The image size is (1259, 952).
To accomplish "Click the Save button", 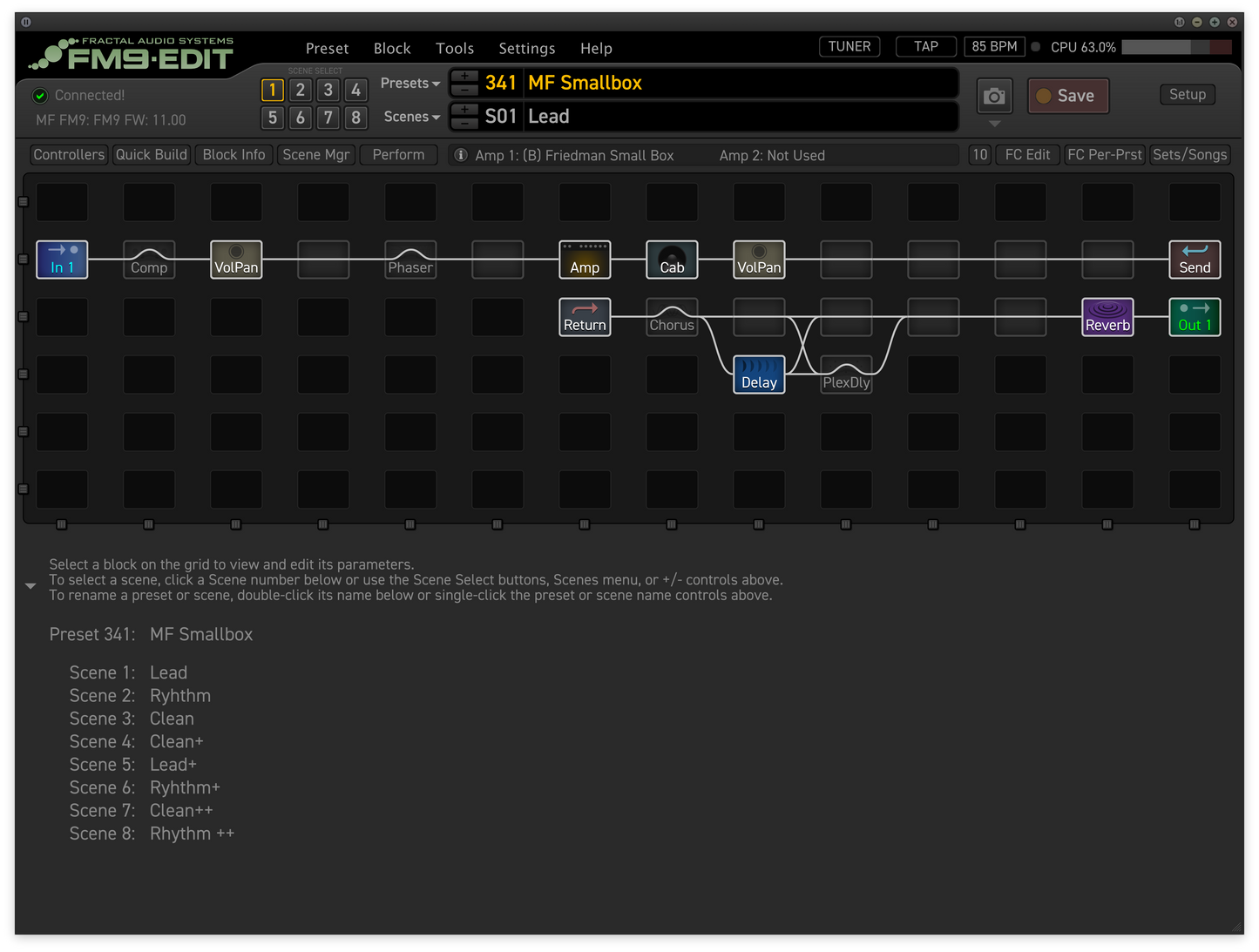I will [1068, 96].
